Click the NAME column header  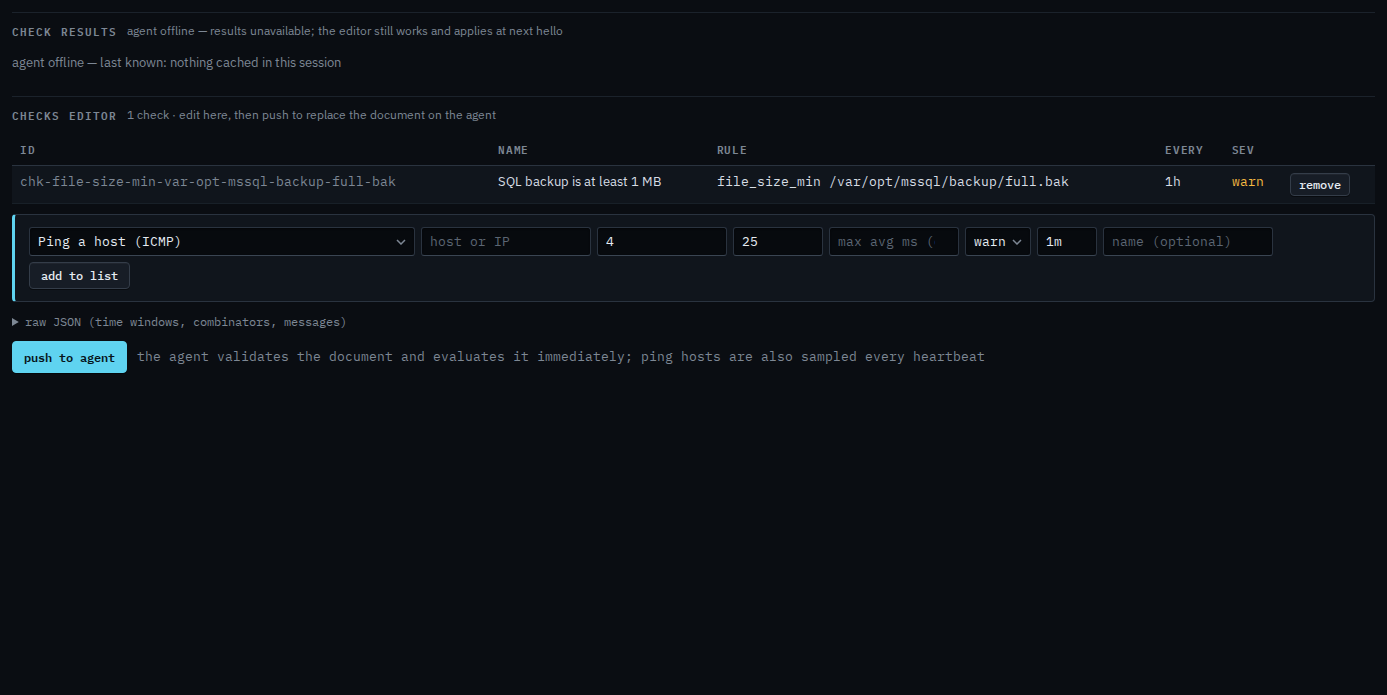(513, 150)
